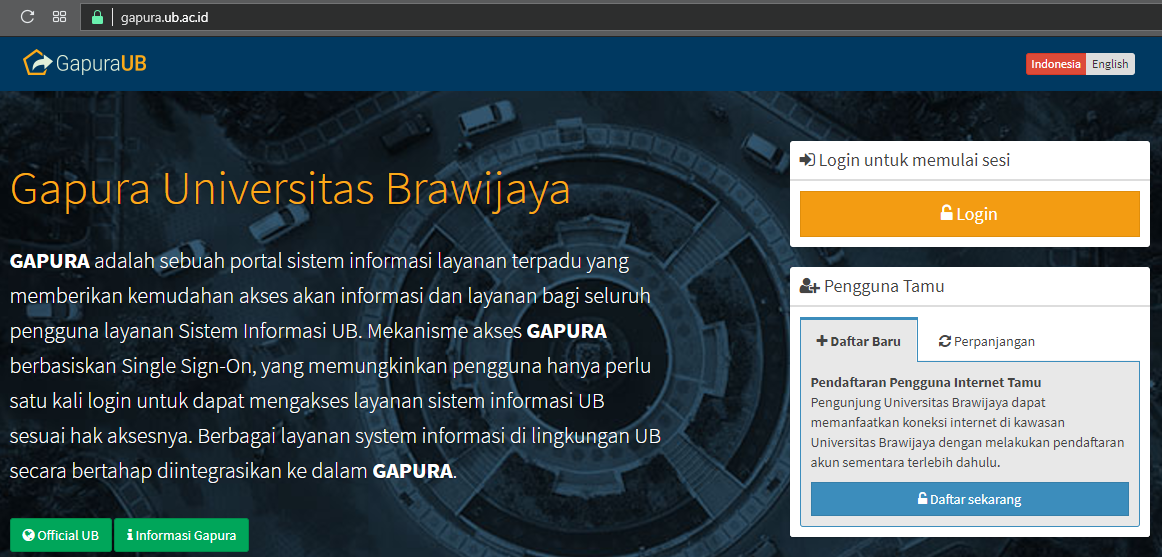Click the refresh icon on Perpanjangan tab

(944, 341)
